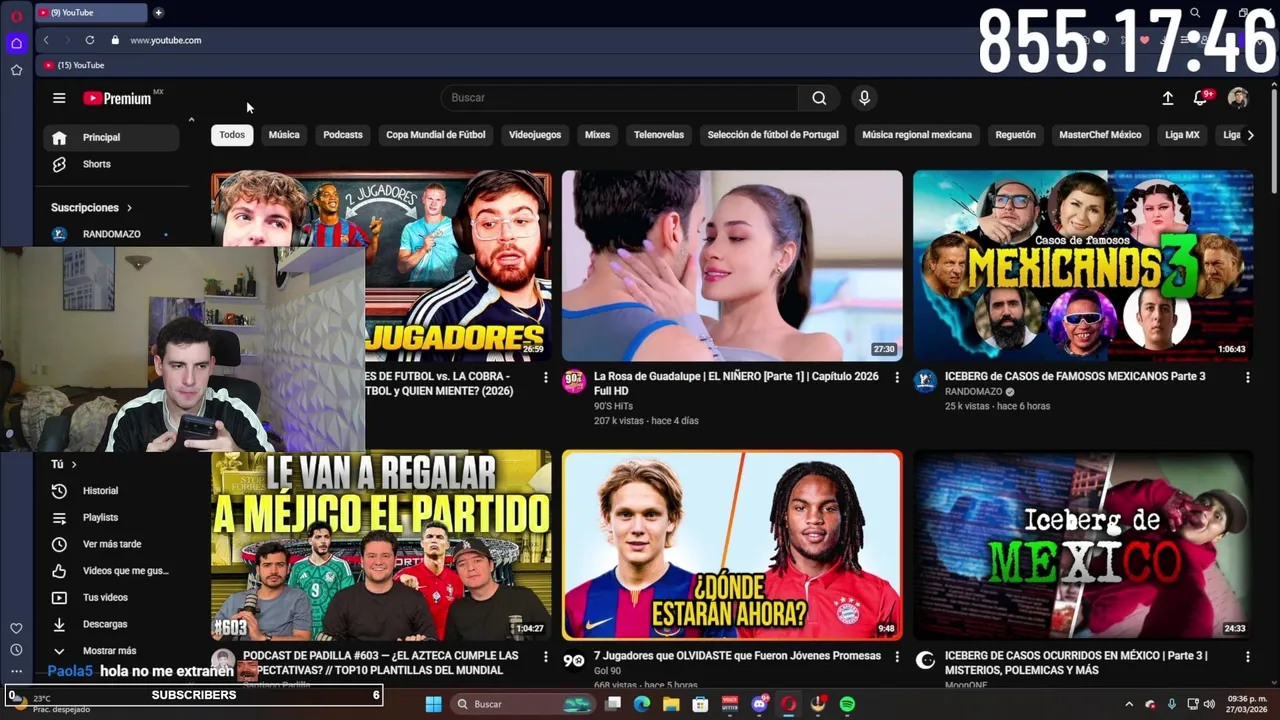Viewport: 1280px width, 720px height.
Task: Open options for 7 Jugadores que OLVIDASTE video
Action: [x=896, y=657]
